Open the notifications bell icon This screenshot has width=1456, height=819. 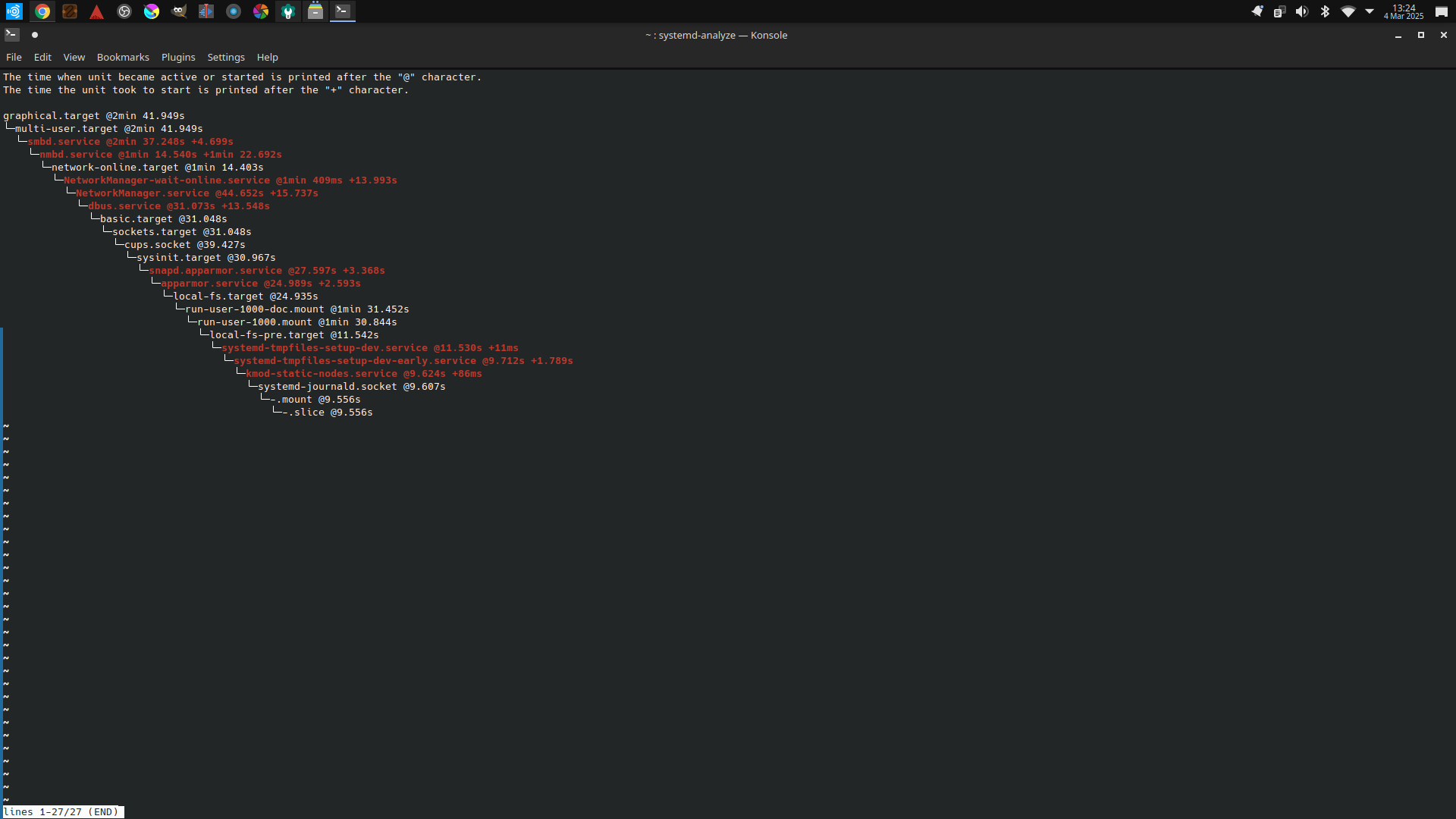coord(1257,11)
